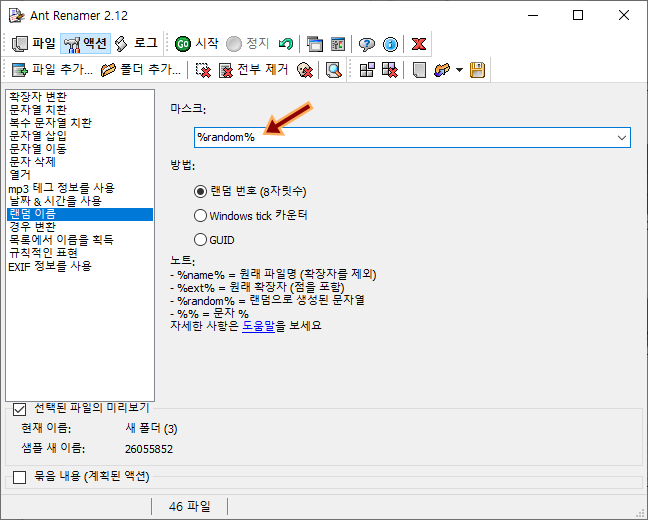
Task: Click the red X exit icon
Action: click(x=419, y=44)
